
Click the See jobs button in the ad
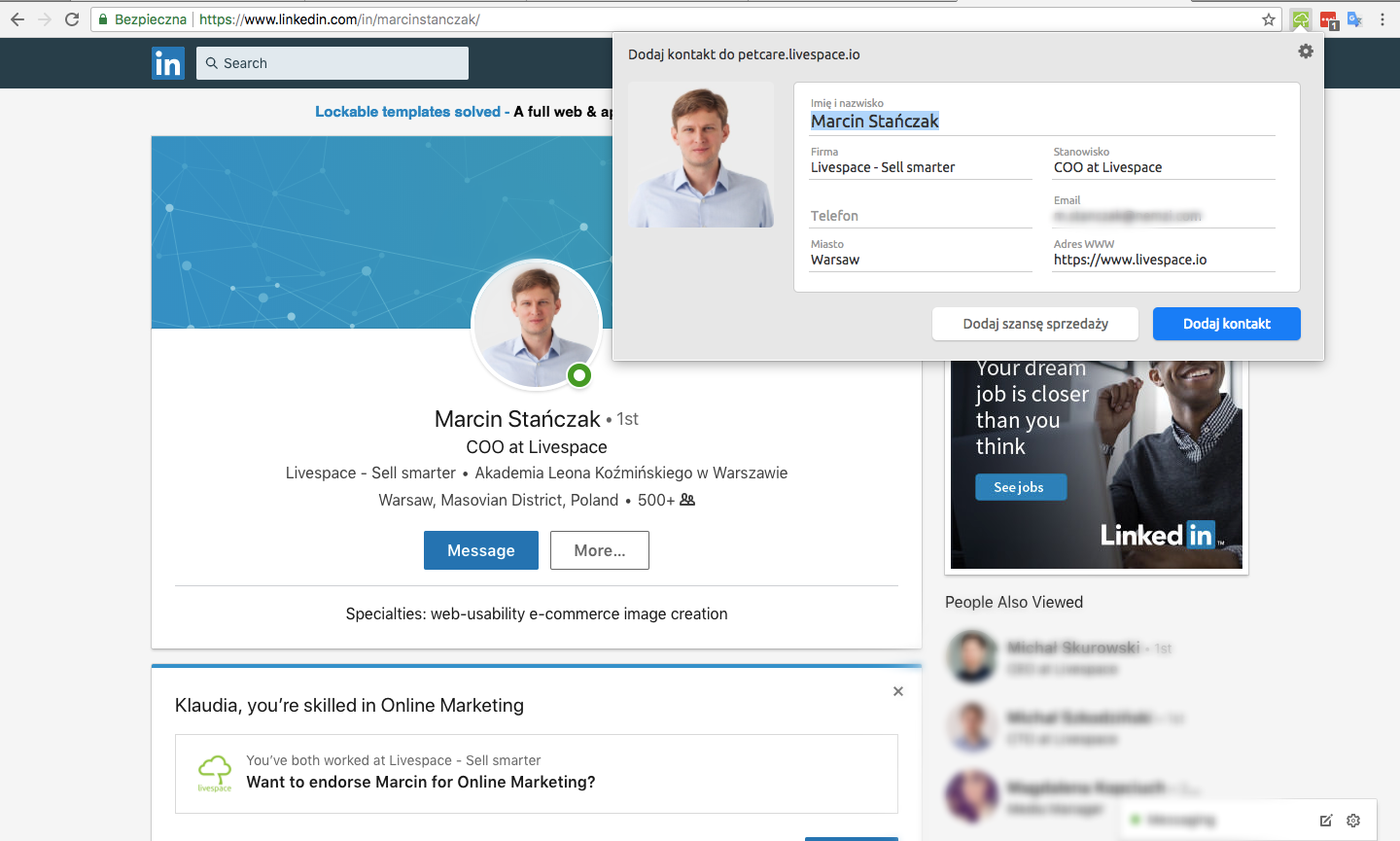[x=1021, y=487]
